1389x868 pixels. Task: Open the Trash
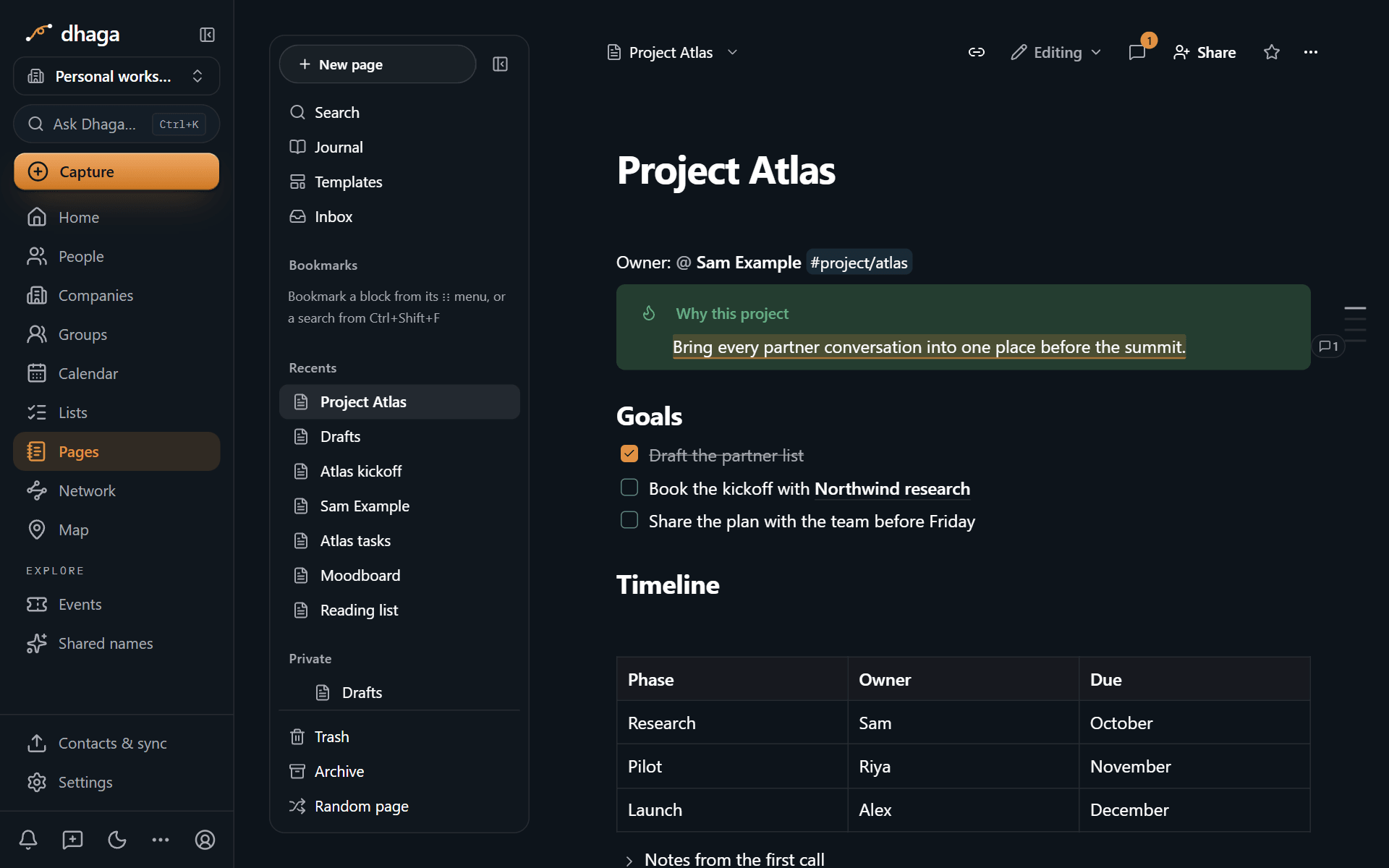click(x=399, y=736)
